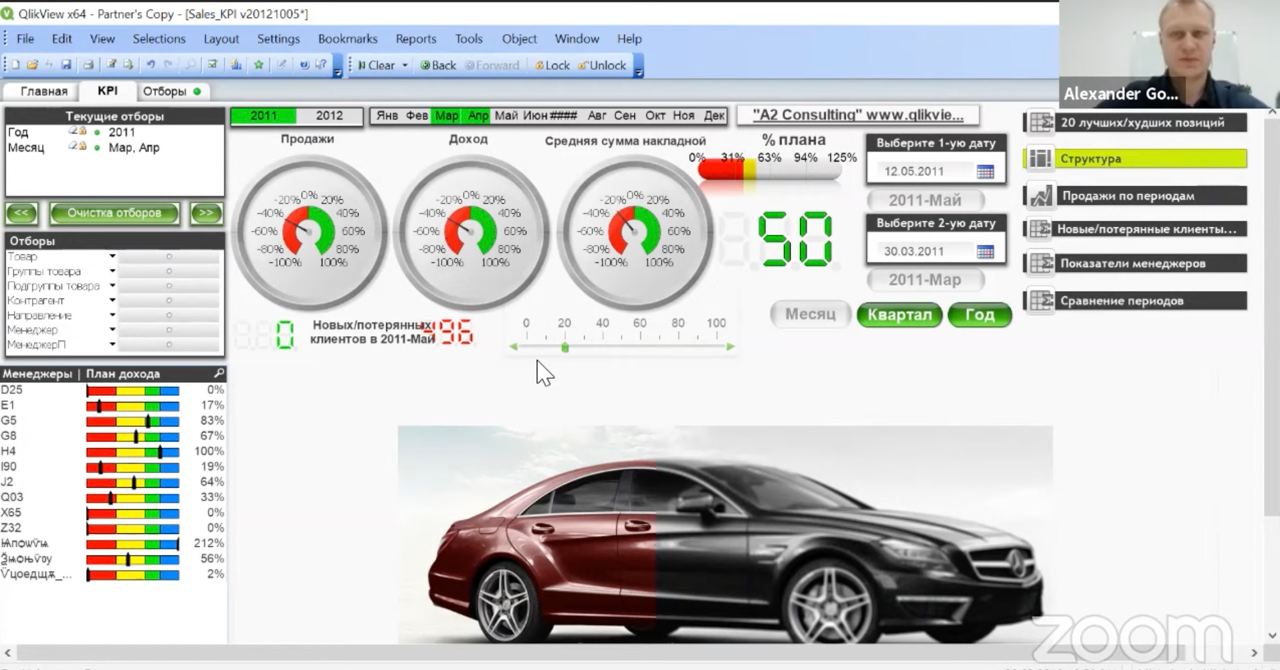Image resolution: width=1280 pixels, height=670 pixels.
Task: Select the Месяц period button
Action: tap(810, 314)
